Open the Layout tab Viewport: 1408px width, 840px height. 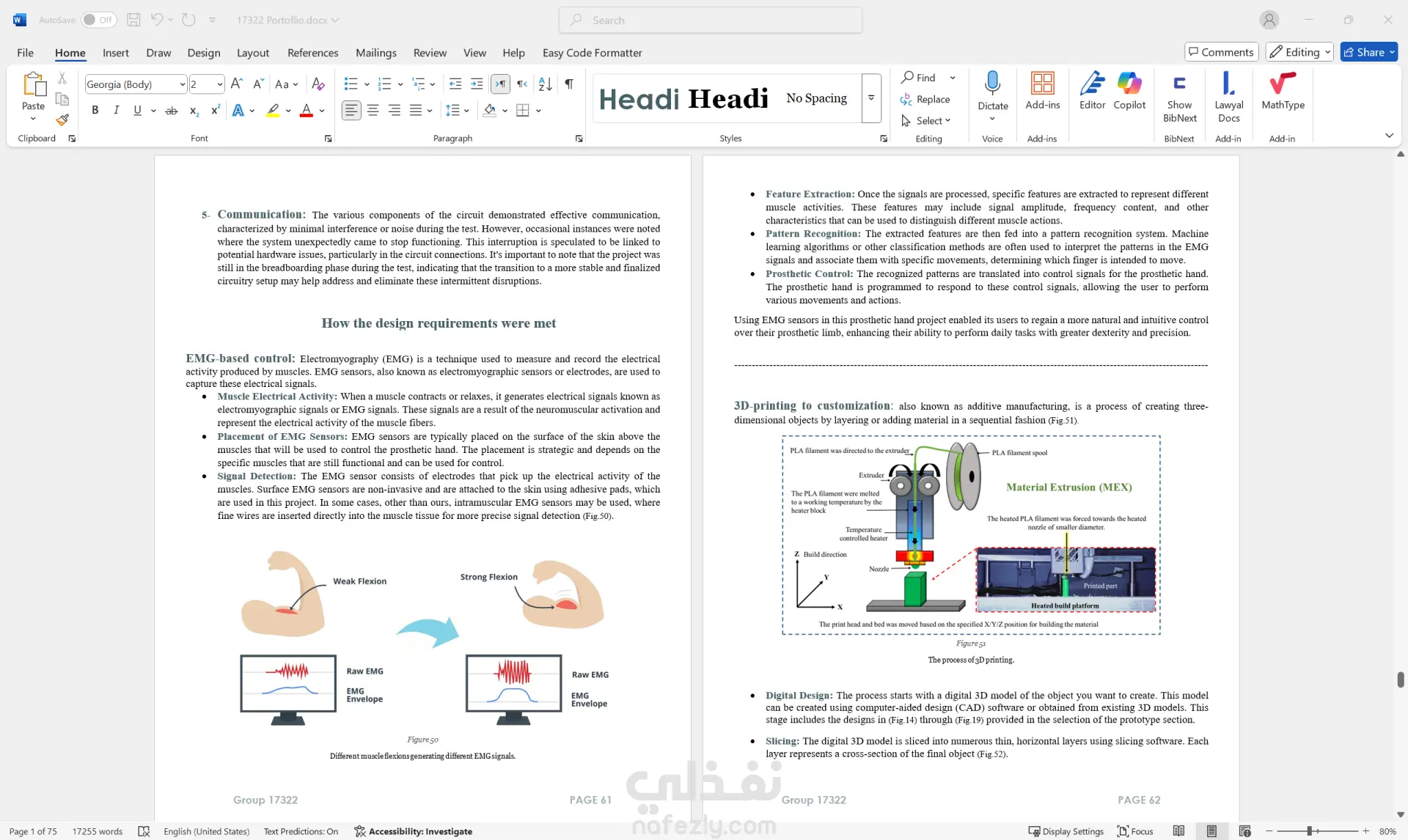[253, 53]
